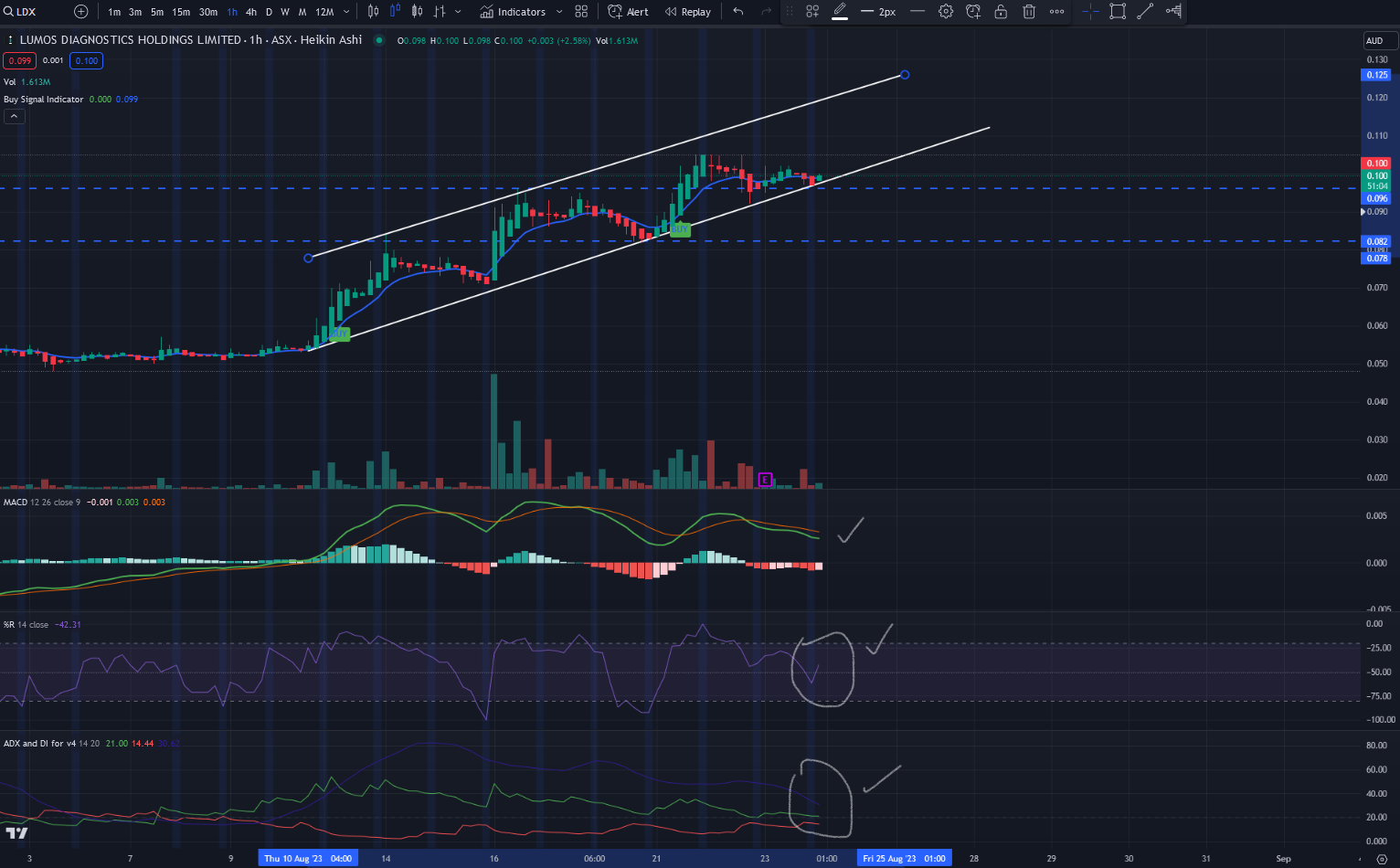Toggle lock on selected drawing

click(x=1001, y=12)
